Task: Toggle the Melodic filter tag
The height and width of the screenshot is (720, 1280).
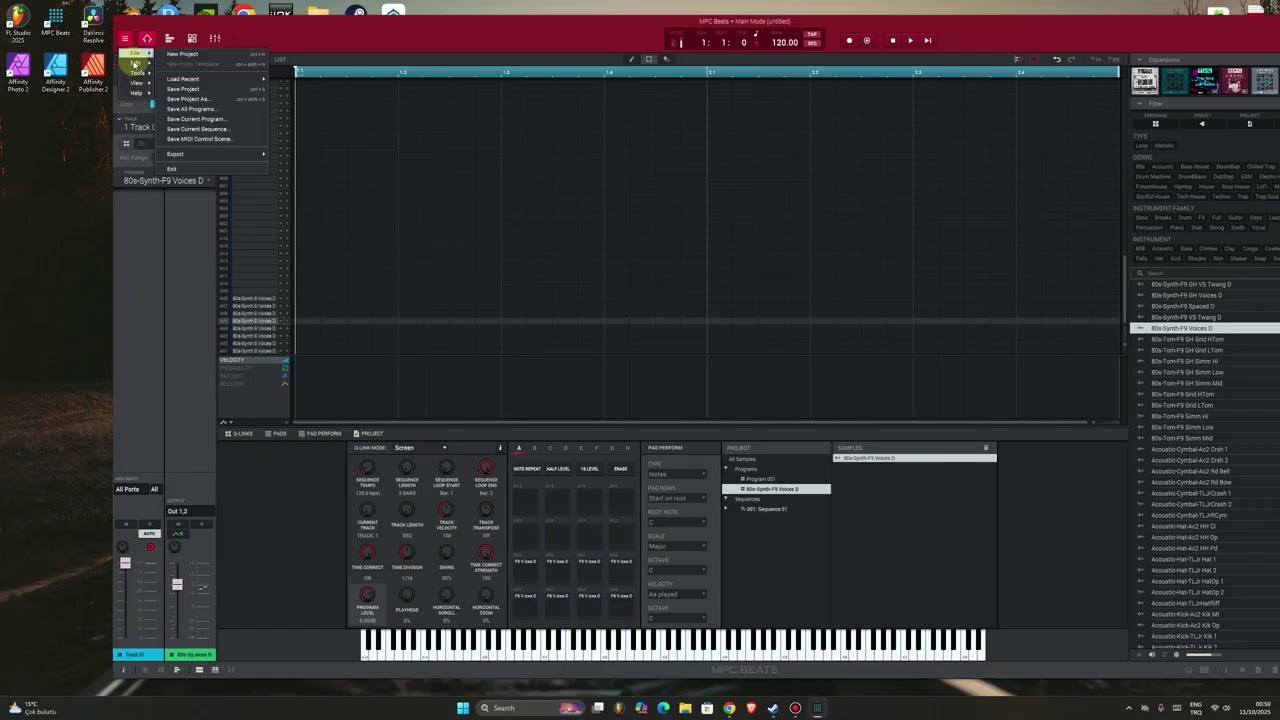Action: 1164,146
